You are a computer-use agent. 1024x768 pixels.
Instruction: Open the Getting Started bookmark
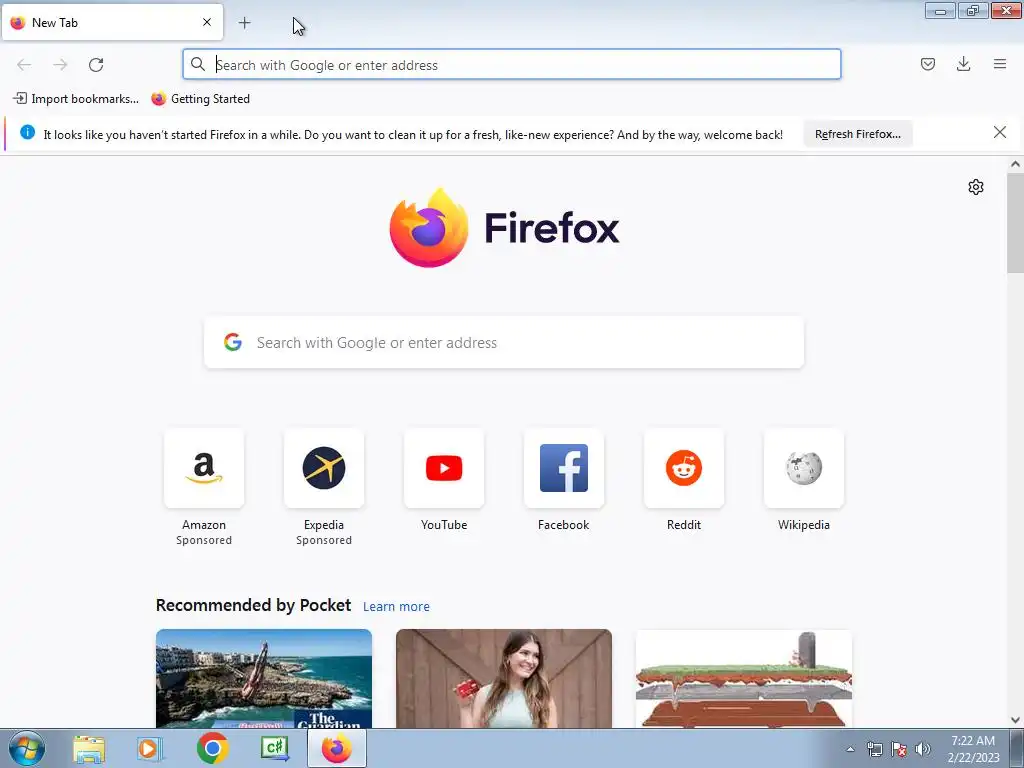(x=200, y=99)
